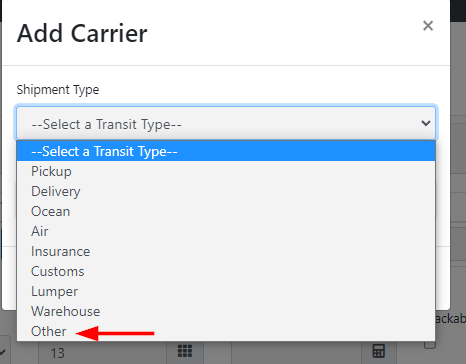Viewport: 466px width, 364px height.
Task: Click the Shipment Type label
Action: pyautogui.click(x=58, y=90)
